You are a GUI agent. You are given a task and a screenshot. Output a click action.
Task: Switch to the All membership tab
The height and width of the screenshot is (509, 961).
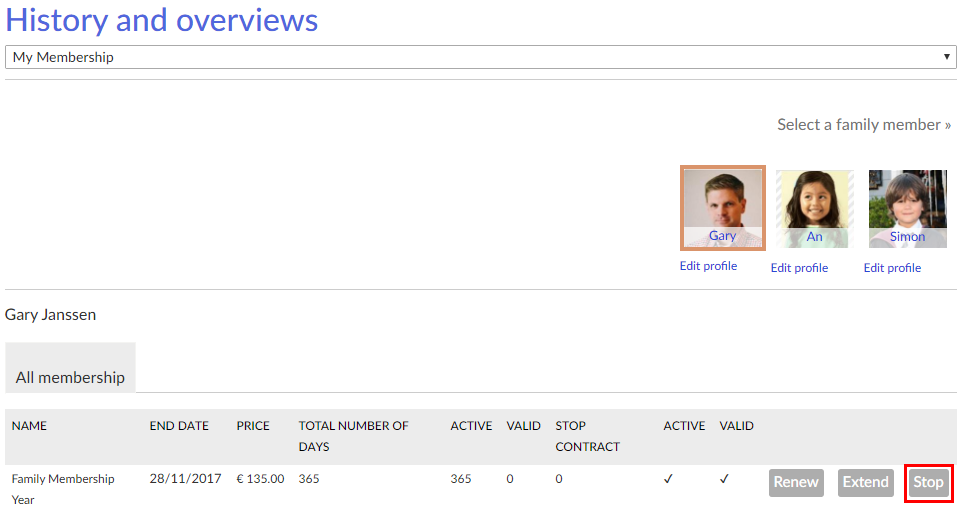pyautogui.click(x=70, y=377)
